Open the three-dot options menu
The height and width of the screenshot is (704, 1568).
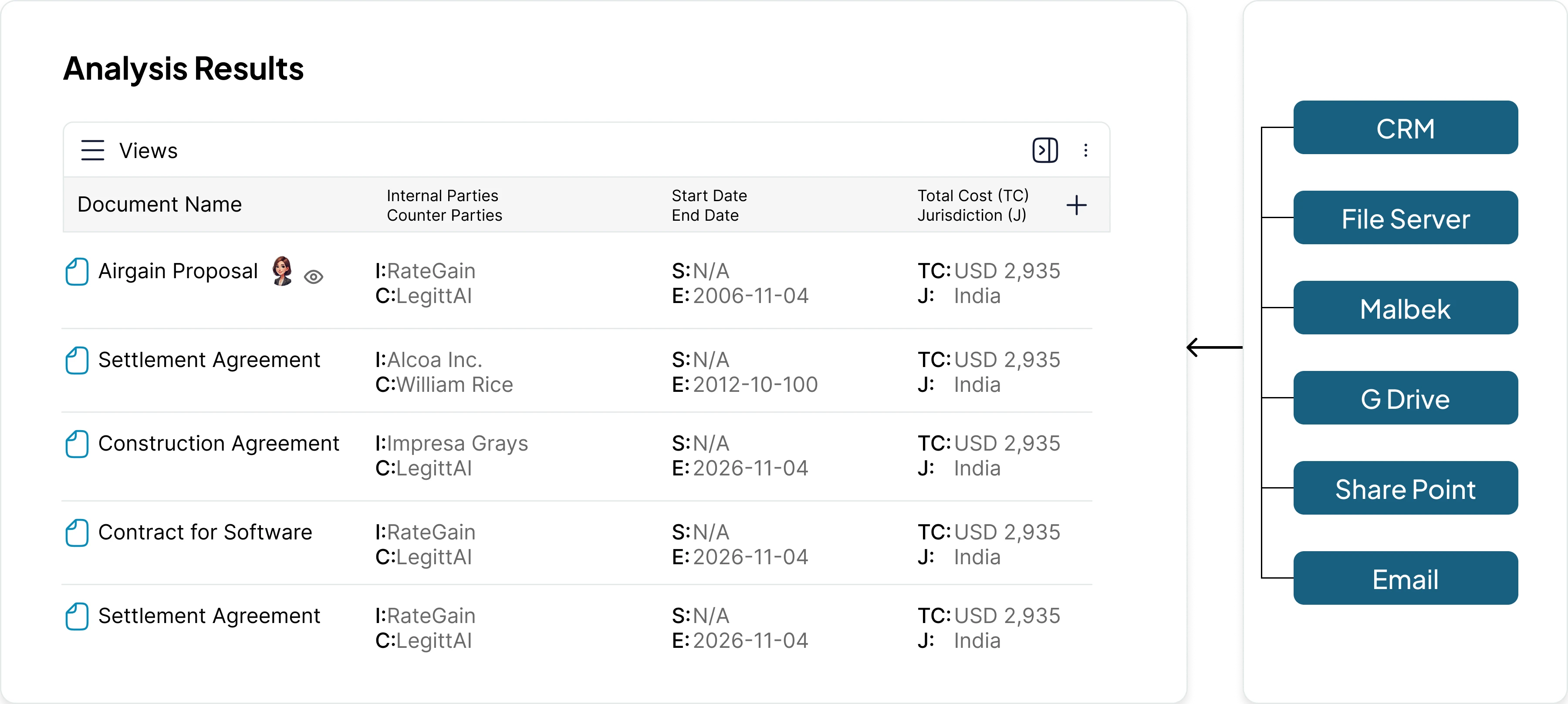[1086, 150]
